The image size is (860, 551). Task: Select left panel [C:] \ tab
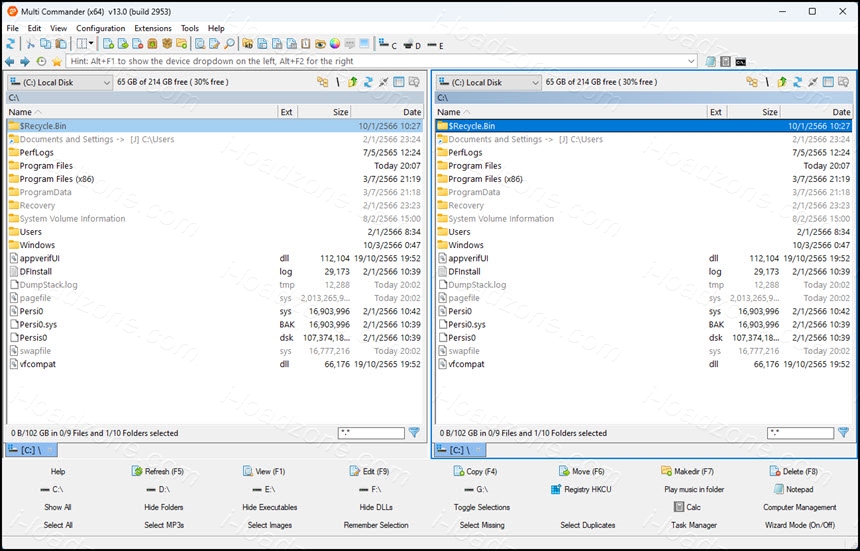point(31,450)
